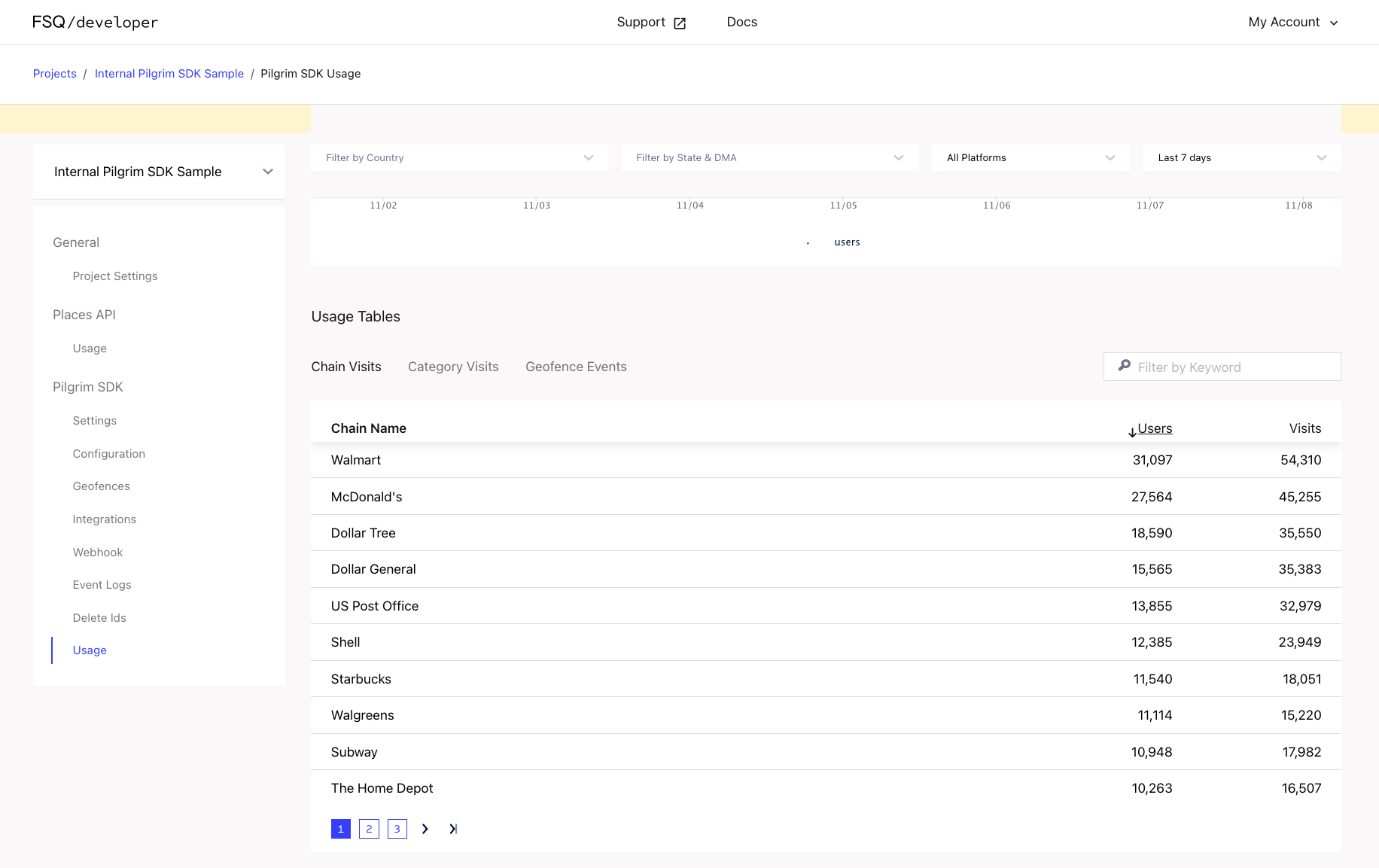Sort table by Chain Name header
The height and width of the screenshot is (868, 1379).
[x=369, y=428]
